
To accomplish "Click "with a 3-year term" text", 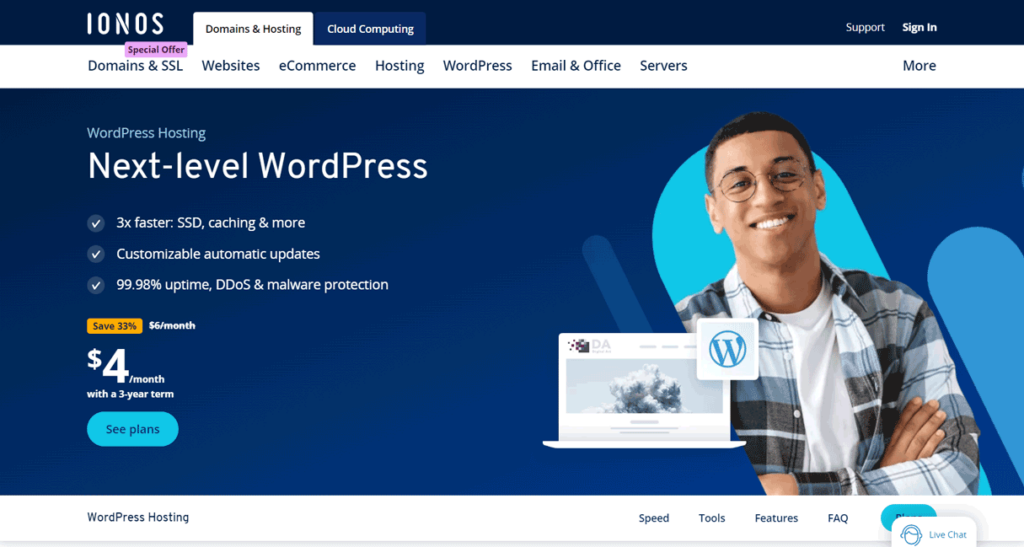I will (130, 394).
